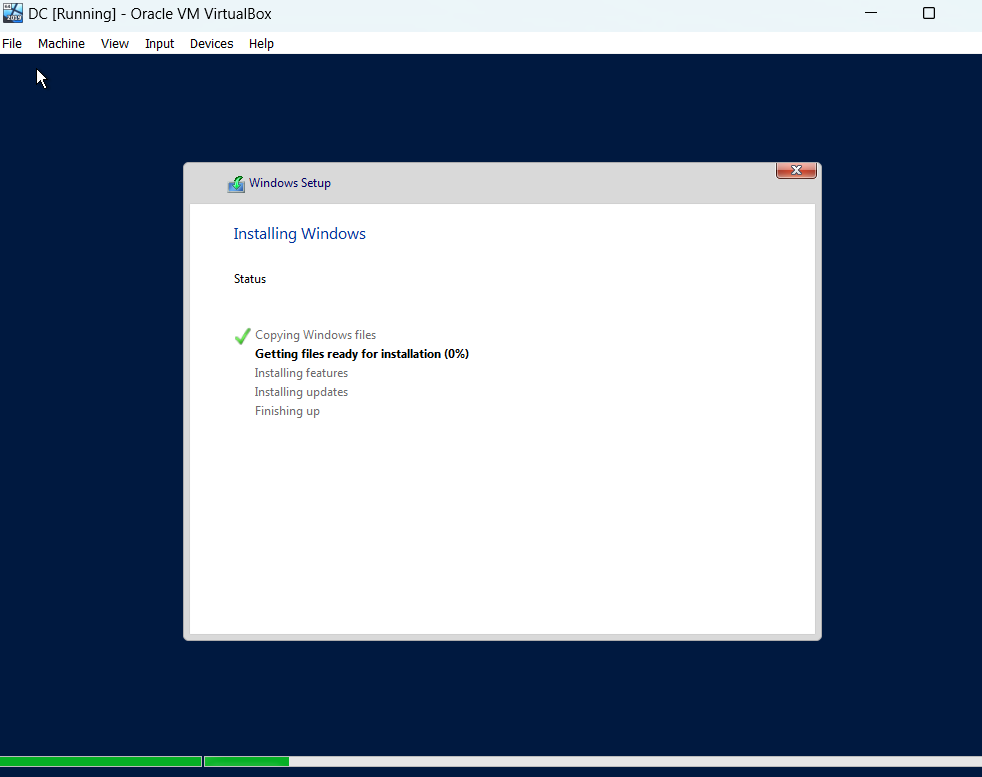Open the Input menu
This screenshot has width=982, height=777.
tap(159, 44)
